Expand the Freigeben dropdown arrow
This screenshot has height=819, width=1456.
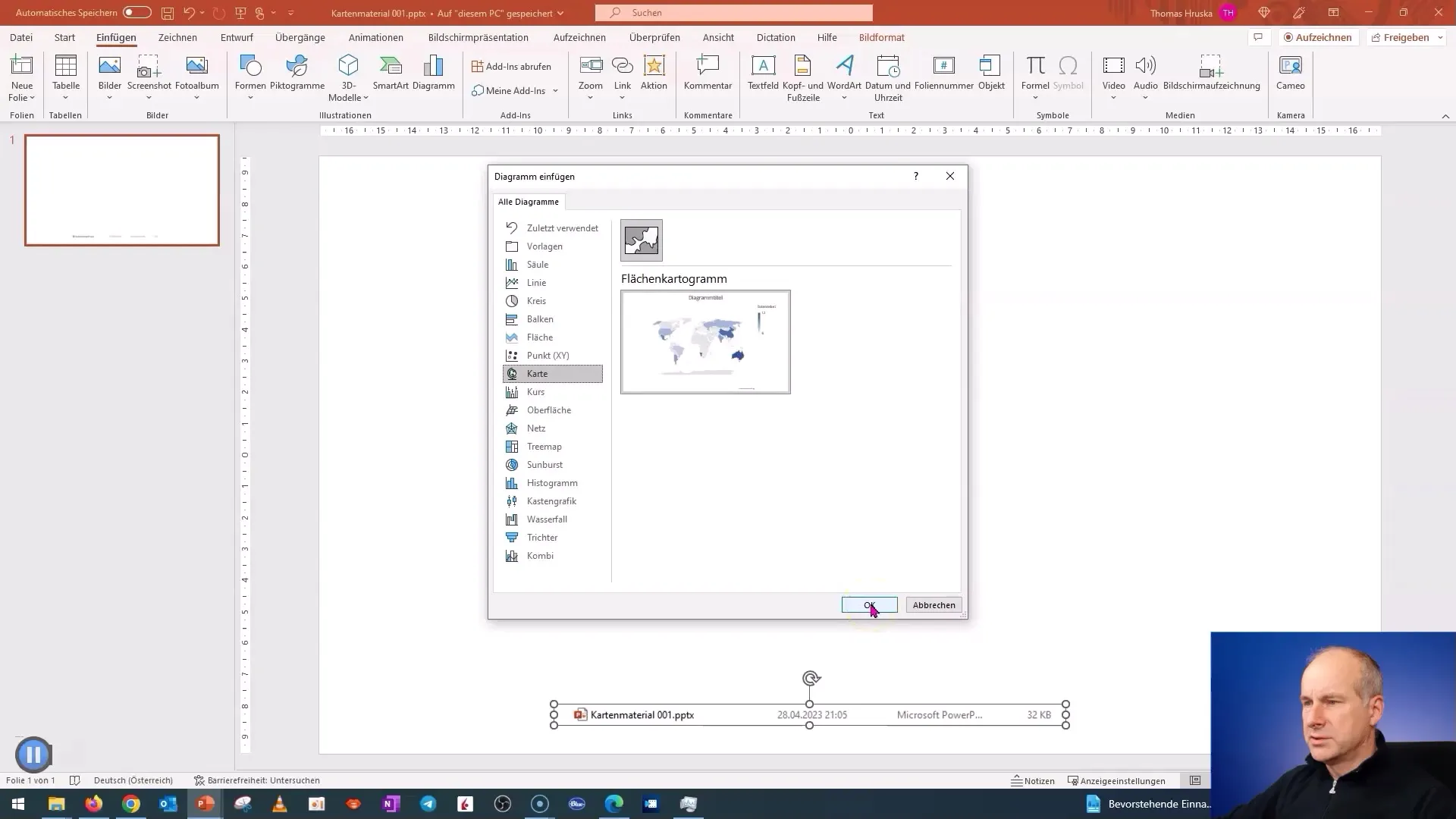pyautogui.click(x=1439, y=37)
